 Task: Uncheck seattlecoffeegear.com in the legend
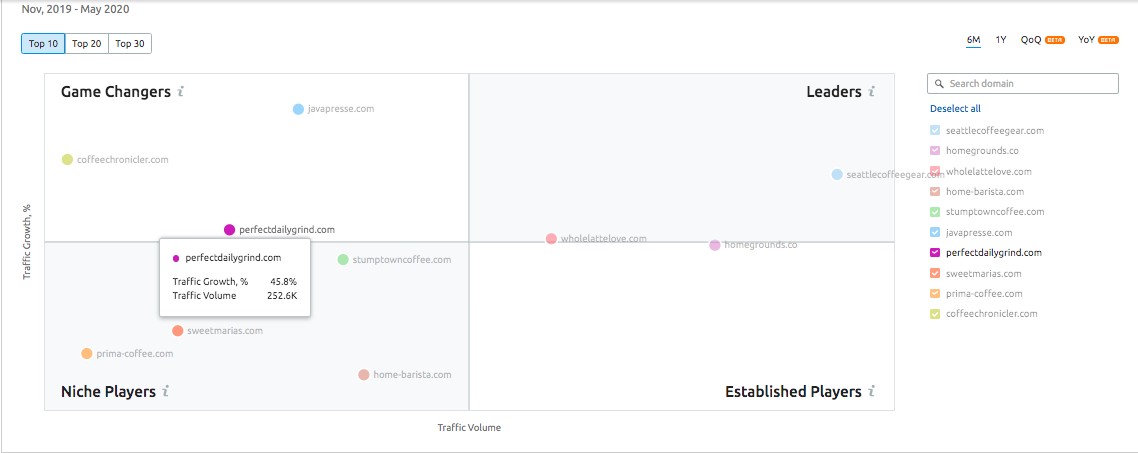click(935, 131)
